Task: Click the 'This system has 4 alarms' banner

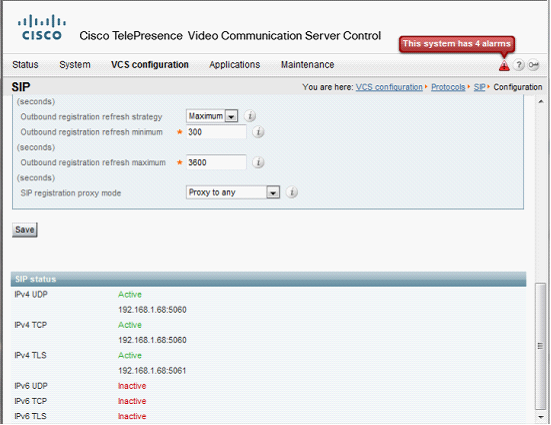Action: (x=457, y=44)
